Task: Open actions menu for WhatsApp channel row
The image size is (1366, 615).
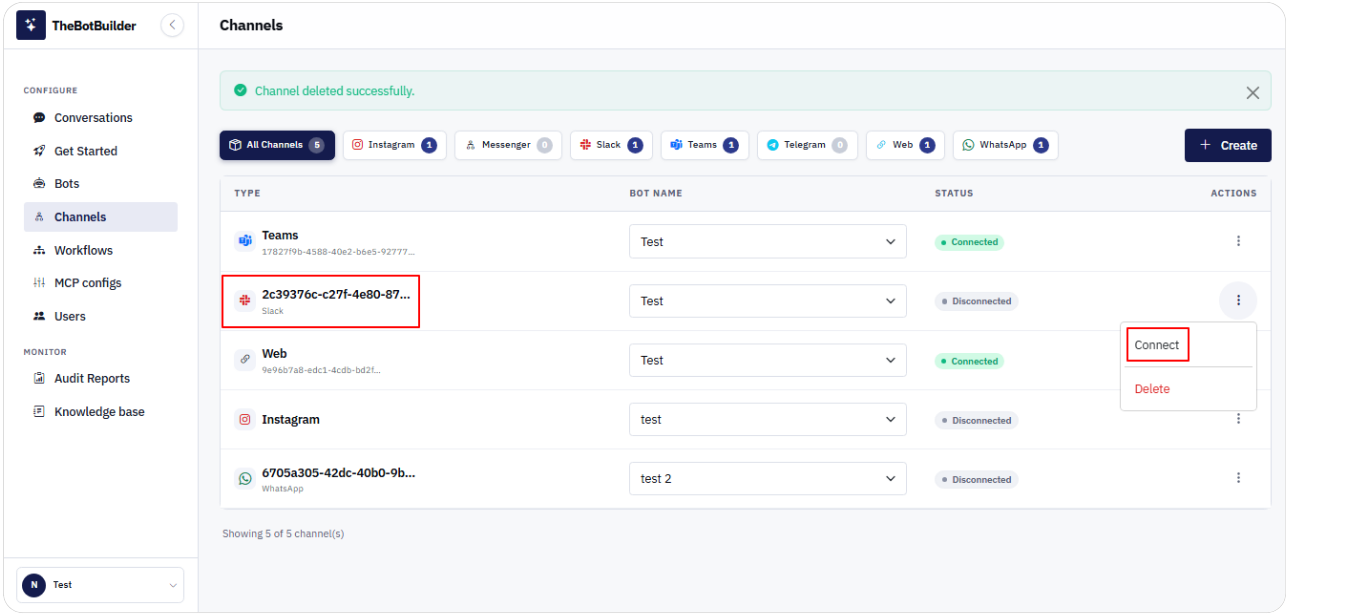Action: 1238,478
